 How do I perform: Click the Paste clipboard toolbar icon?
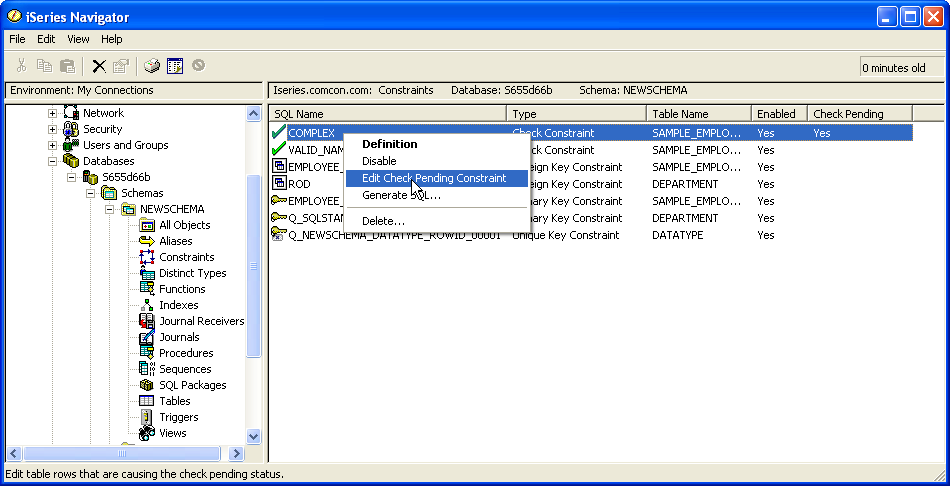coord(67,65)
